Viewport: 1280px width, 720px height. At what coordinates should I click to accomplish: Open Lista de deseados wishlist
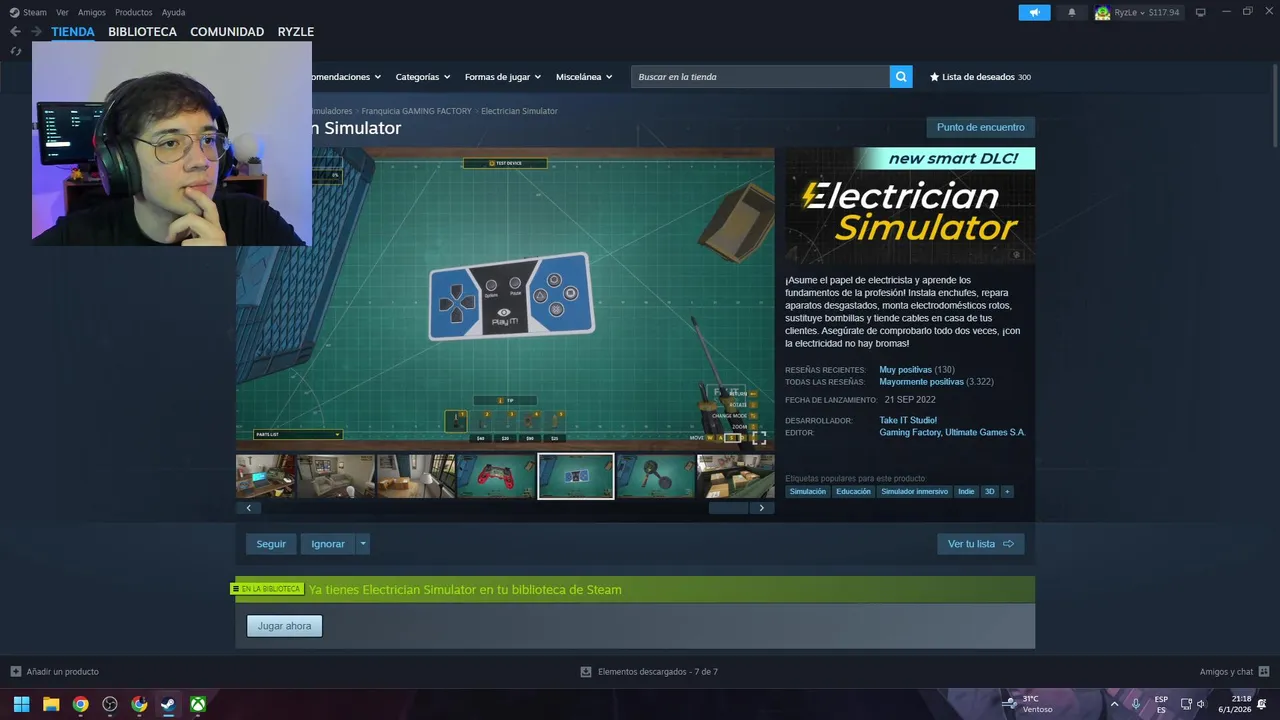coord(980,77)
